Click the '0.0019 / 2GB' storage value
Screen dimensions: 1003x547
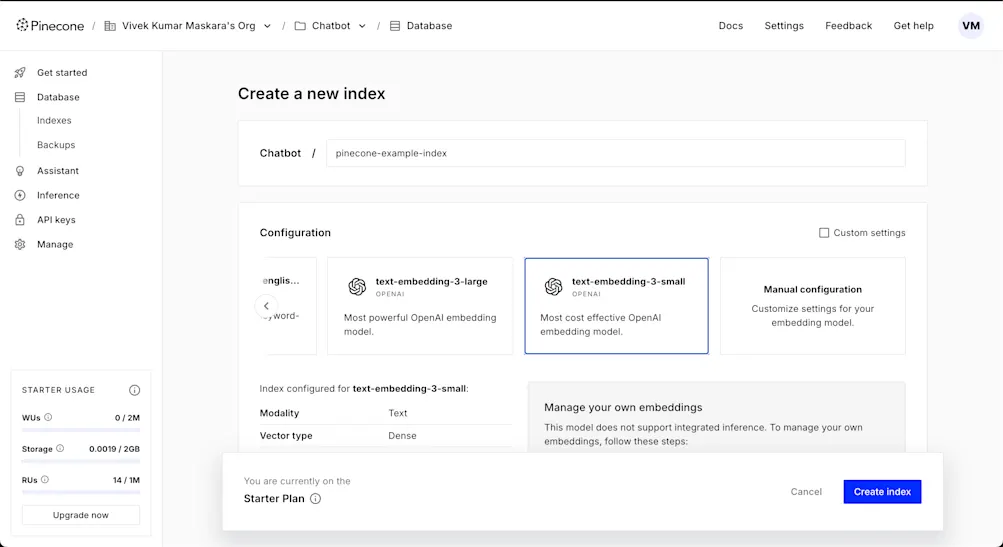click(115, 448)
